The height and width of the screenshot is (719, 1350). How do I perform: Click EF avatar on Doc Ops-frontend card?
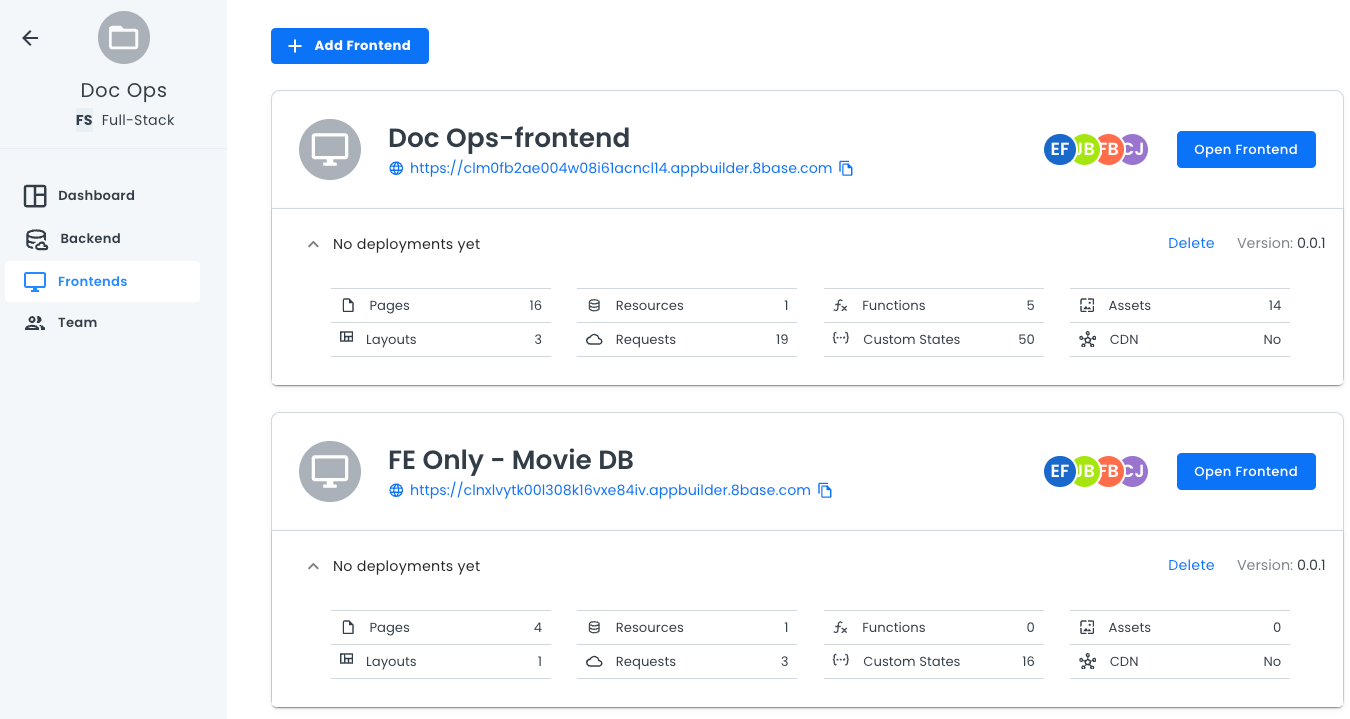click(x=1059, y=150)
